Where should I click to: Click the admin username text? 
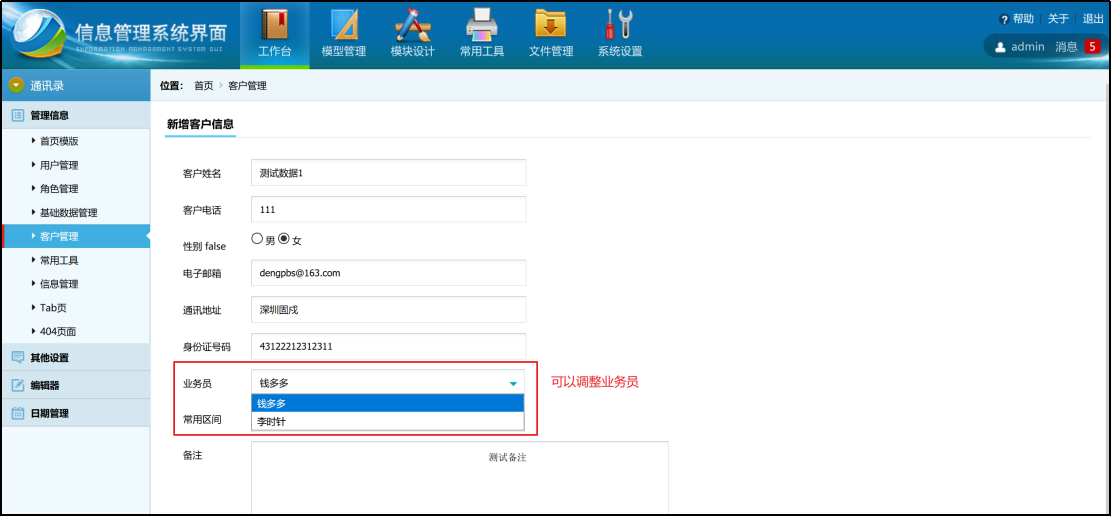point(1028,47)
